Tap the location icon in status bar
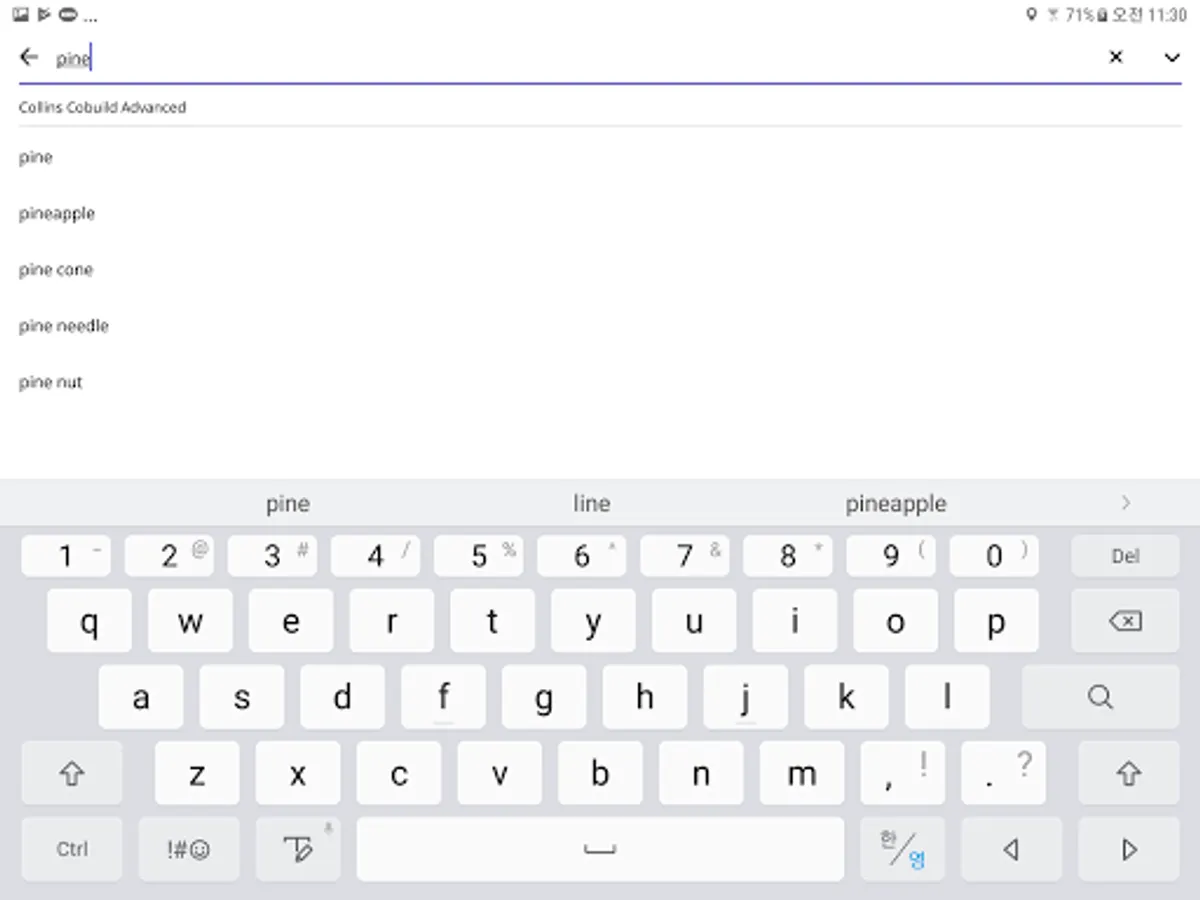The image size is (1200, 900). click(x=1032, y=15)
